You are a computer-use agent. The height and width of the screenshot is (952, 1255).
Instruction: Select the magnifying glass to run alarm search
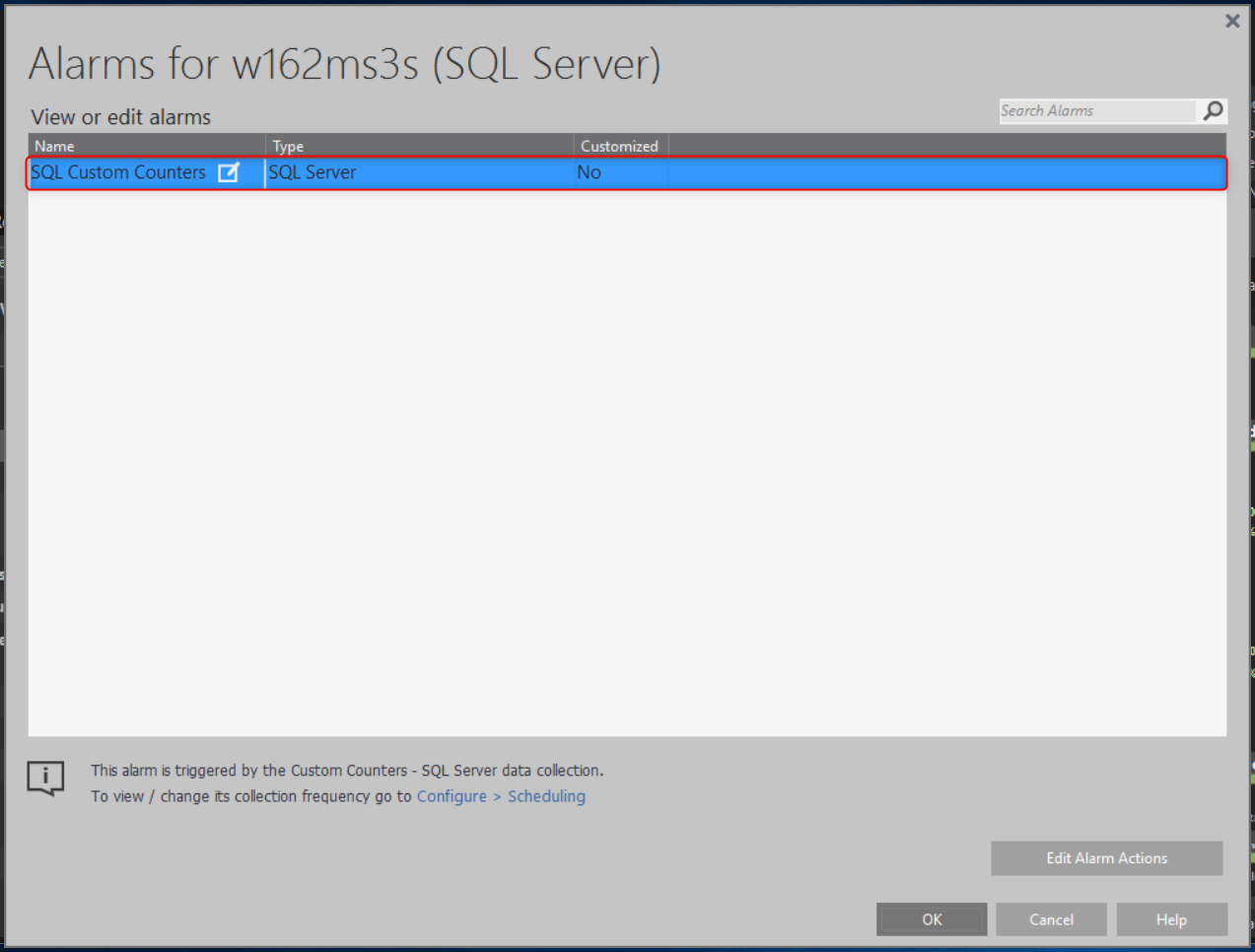pos(1213,110)
